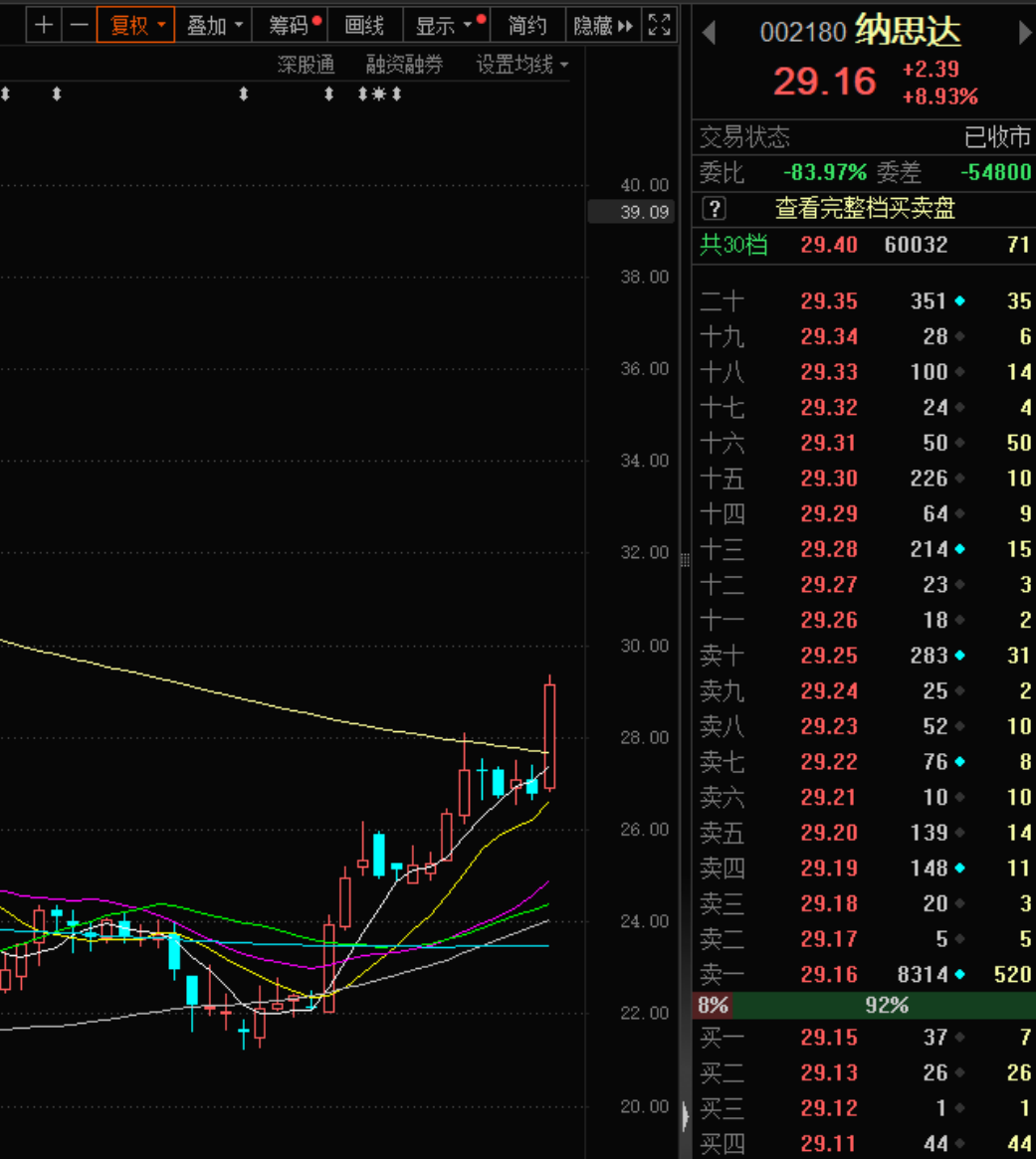Click stock name 纳思达
Screen dimensions: 1036x1159
click(x=908, y=30)
